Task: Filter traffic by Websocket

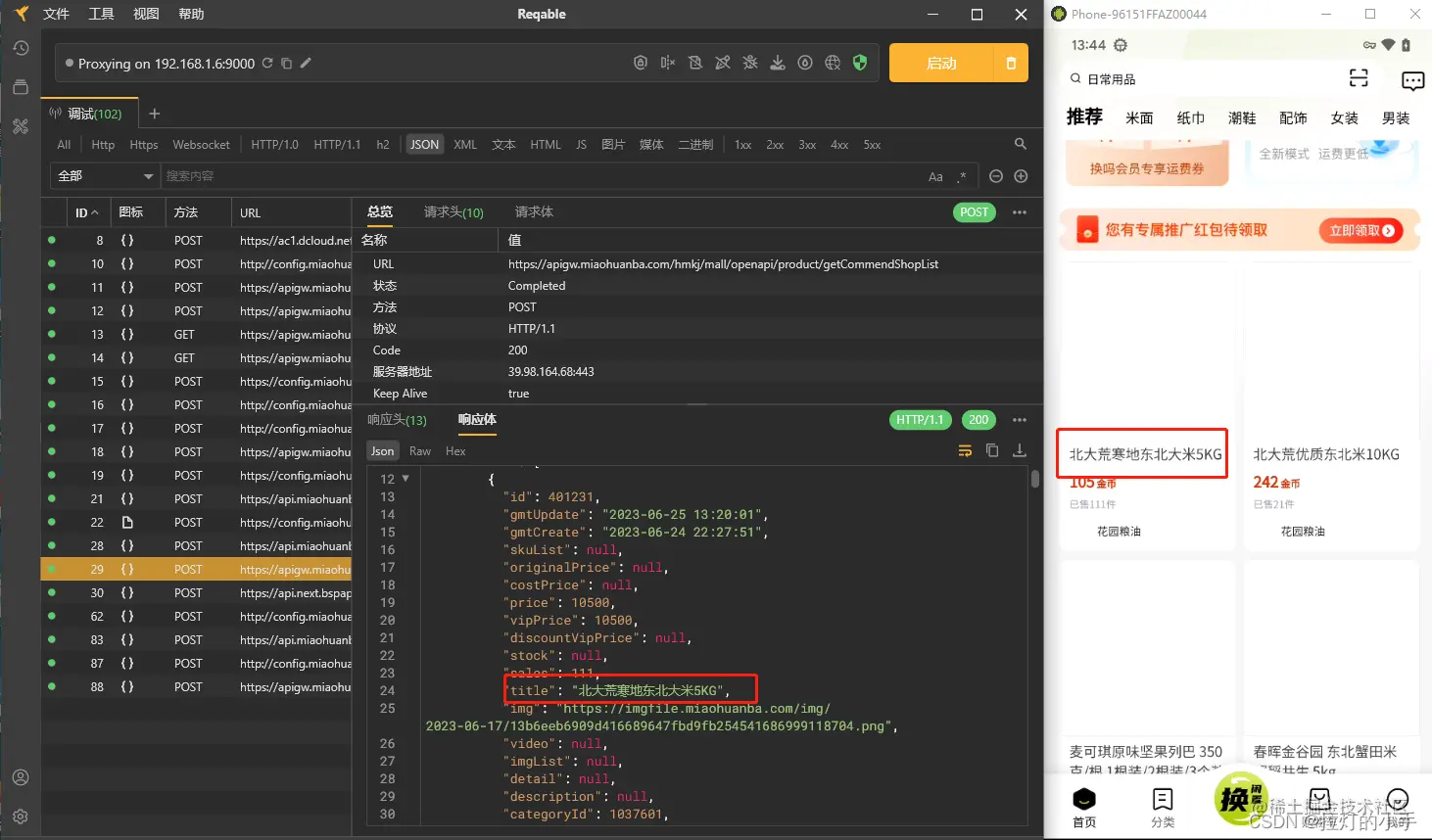Action: [x=202, y=145]
